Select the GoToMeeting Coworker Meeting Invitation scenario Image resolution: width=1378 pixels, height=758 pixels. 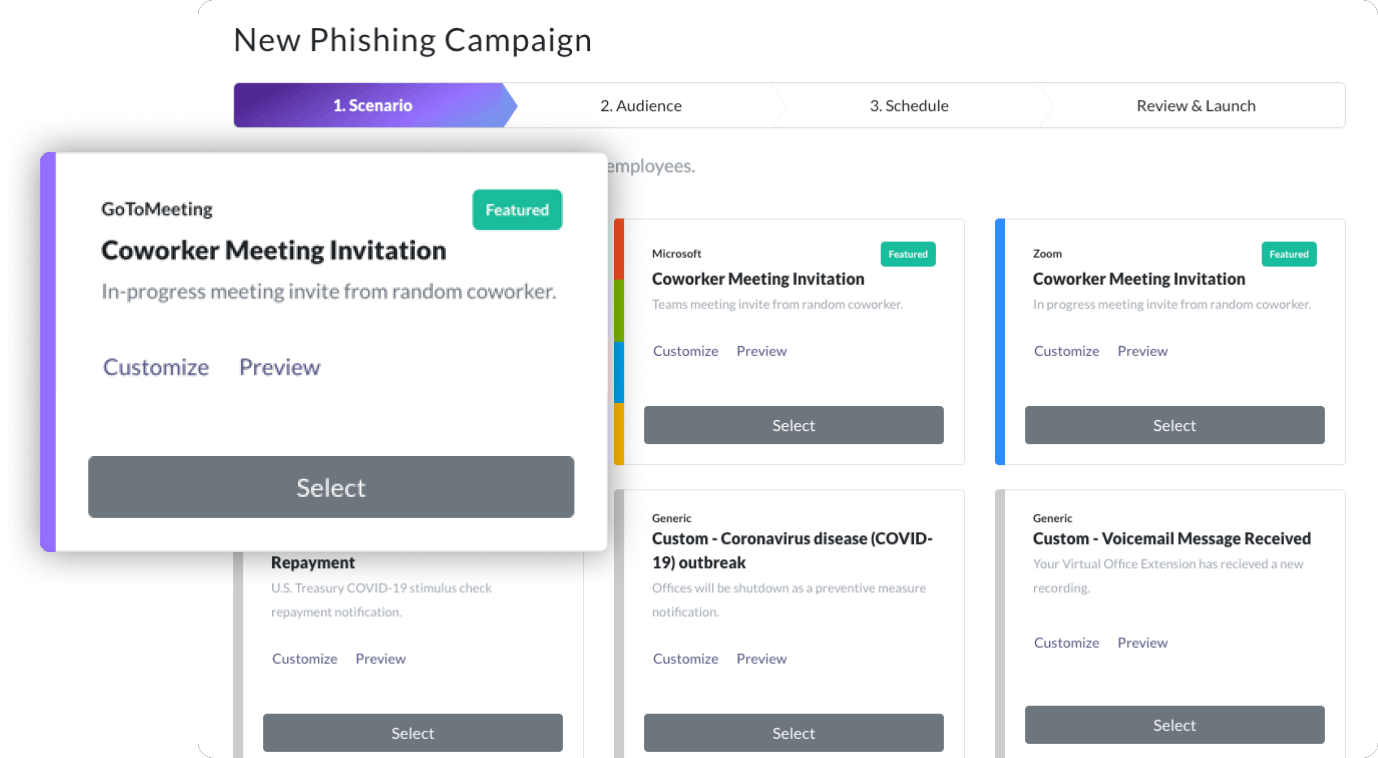point(331,487)
